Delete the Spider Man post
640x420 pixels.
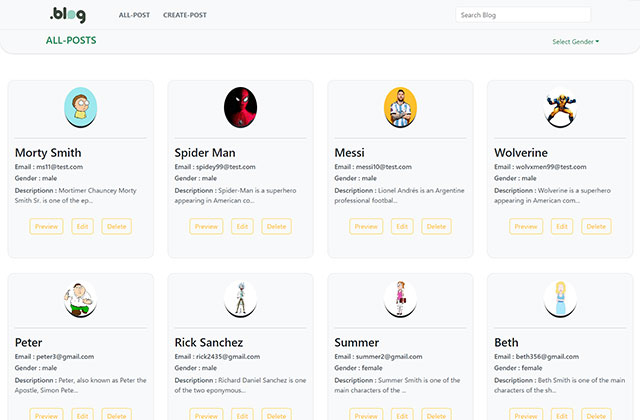tap(276, 227)
